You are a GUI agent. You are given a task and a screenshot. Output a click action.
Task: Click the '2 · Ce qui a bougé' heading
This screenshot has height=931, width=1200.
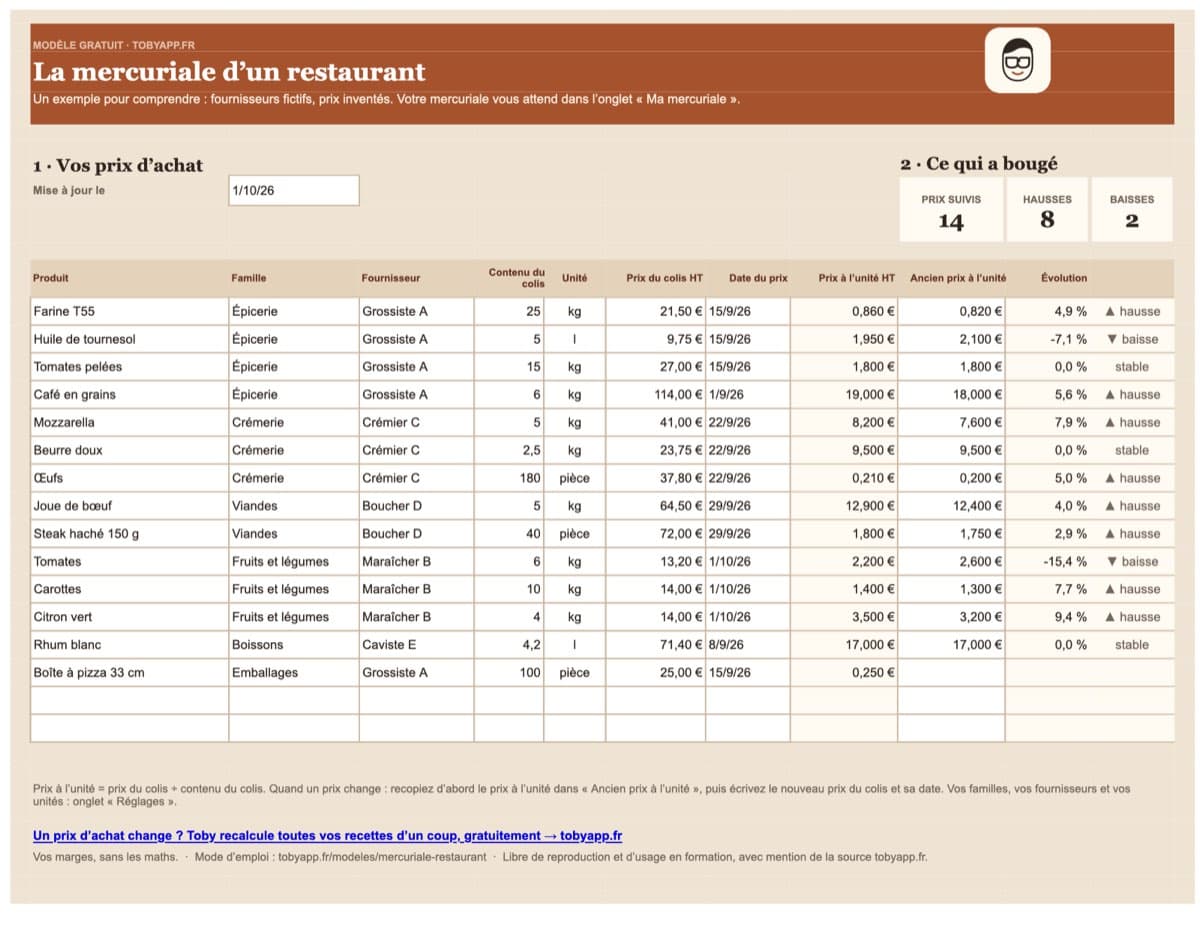point(979,164)
